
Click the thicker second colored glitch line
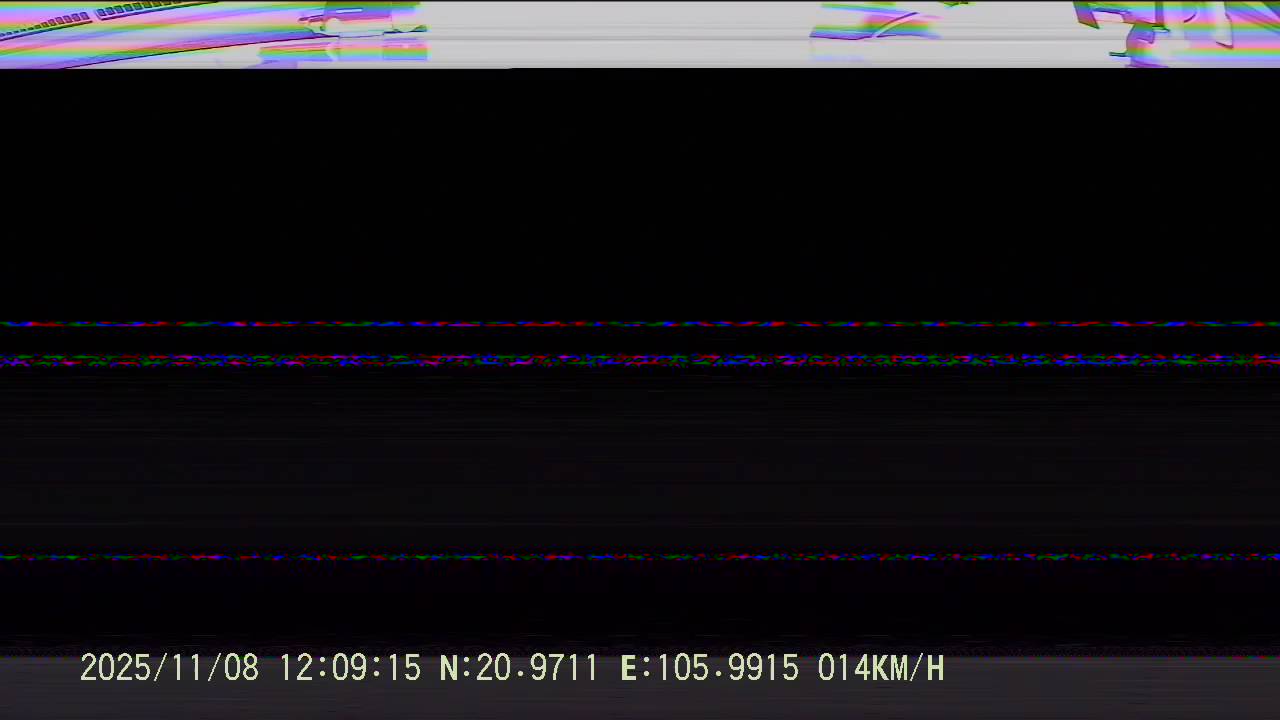(x=640, y=360)
